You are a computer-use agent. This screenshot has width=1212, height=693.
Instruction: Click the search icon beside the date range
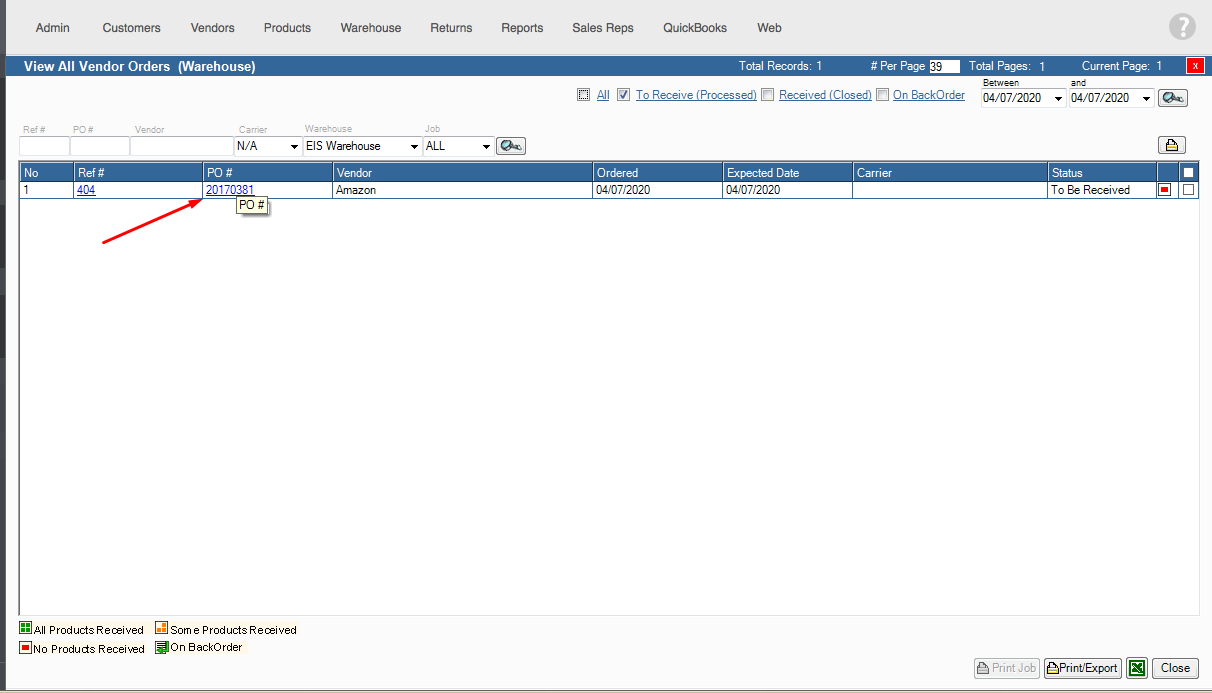[1172, 98]
